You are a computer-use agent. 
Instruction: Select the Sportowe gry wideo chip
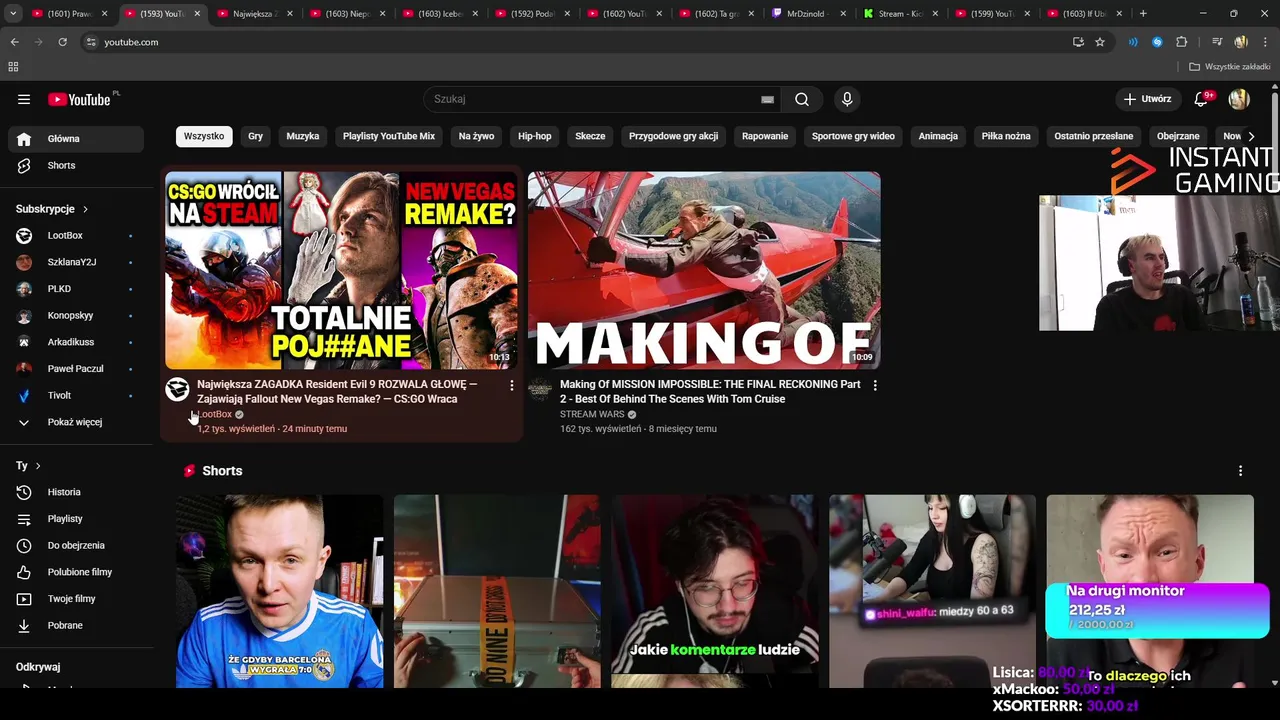pos(853,136)
